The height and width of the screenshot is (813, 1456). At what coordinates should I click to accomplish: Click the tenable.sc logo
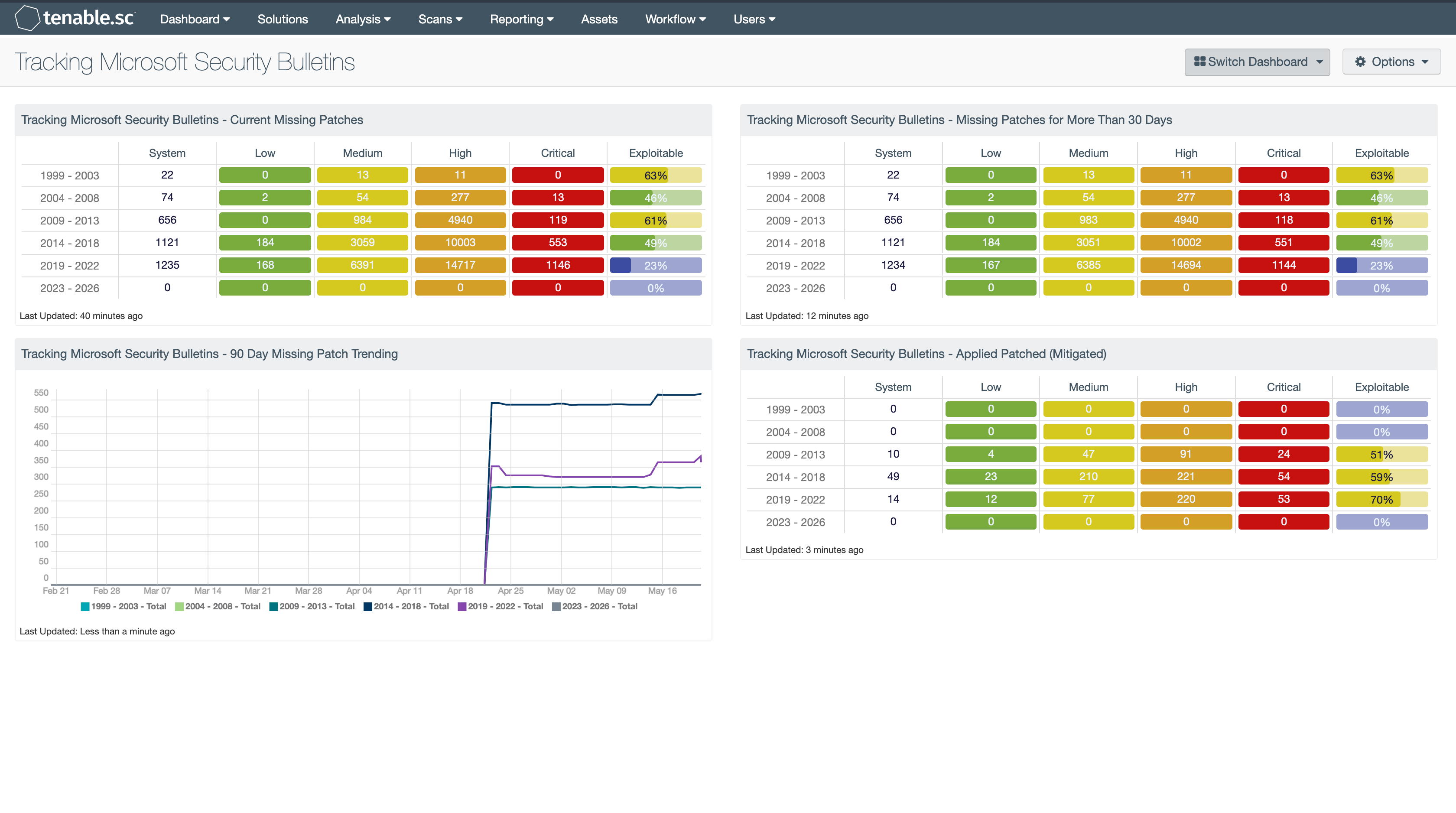75,18
